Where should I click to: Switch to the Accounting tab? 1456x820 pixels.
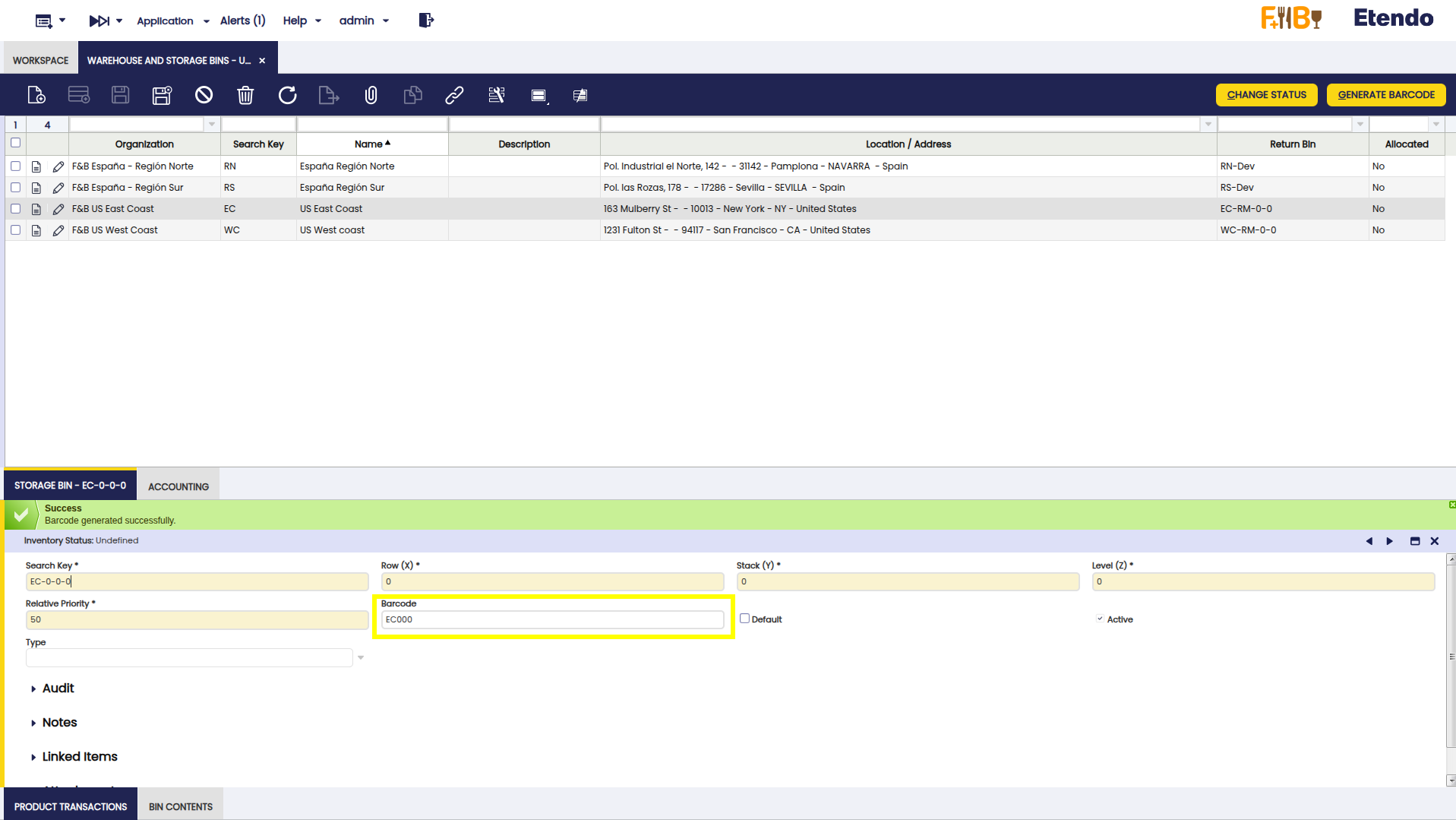pos(178,486)
